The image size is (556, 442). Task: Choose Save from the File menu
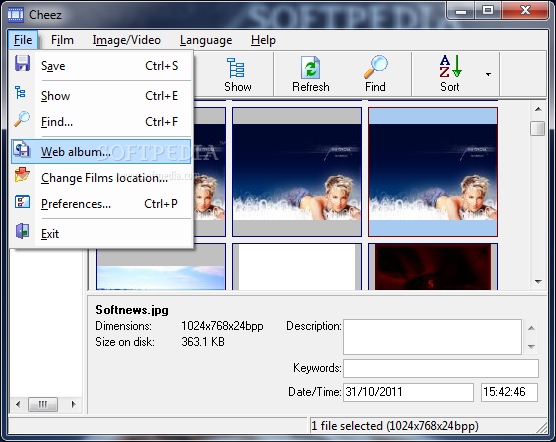click(x=101, y=66)
